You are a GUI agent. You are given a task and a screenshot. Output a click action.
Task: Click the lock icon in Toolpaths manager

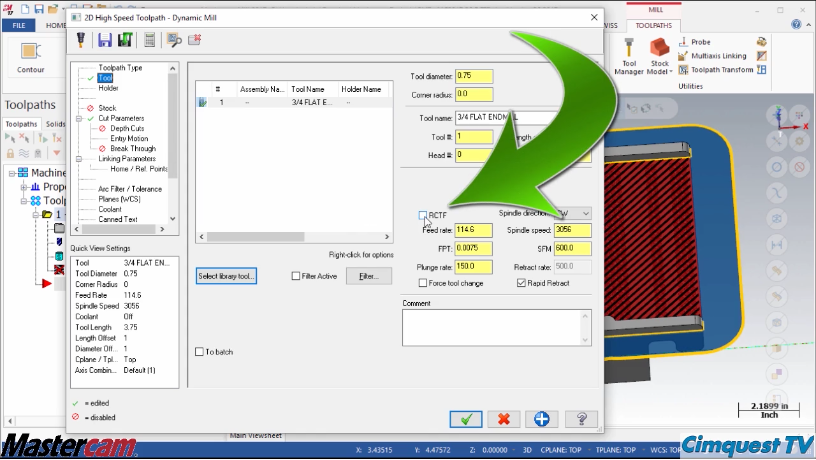[10, 153]
